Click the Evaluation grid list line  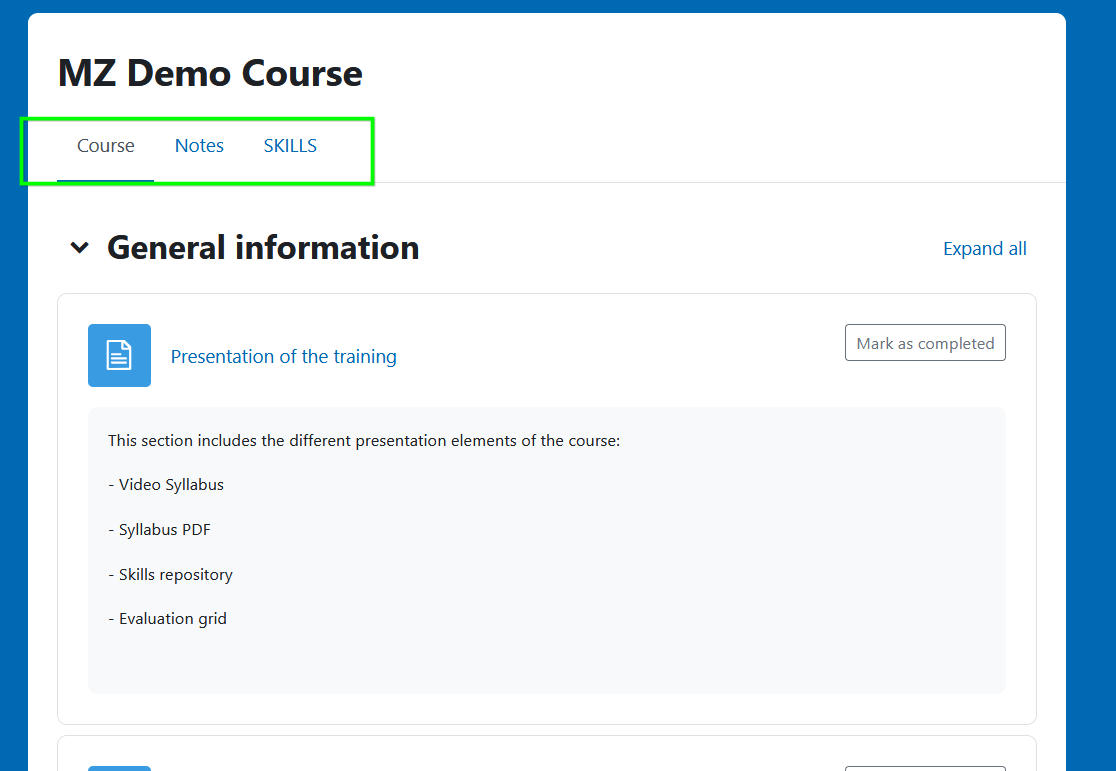pos(167,619)
